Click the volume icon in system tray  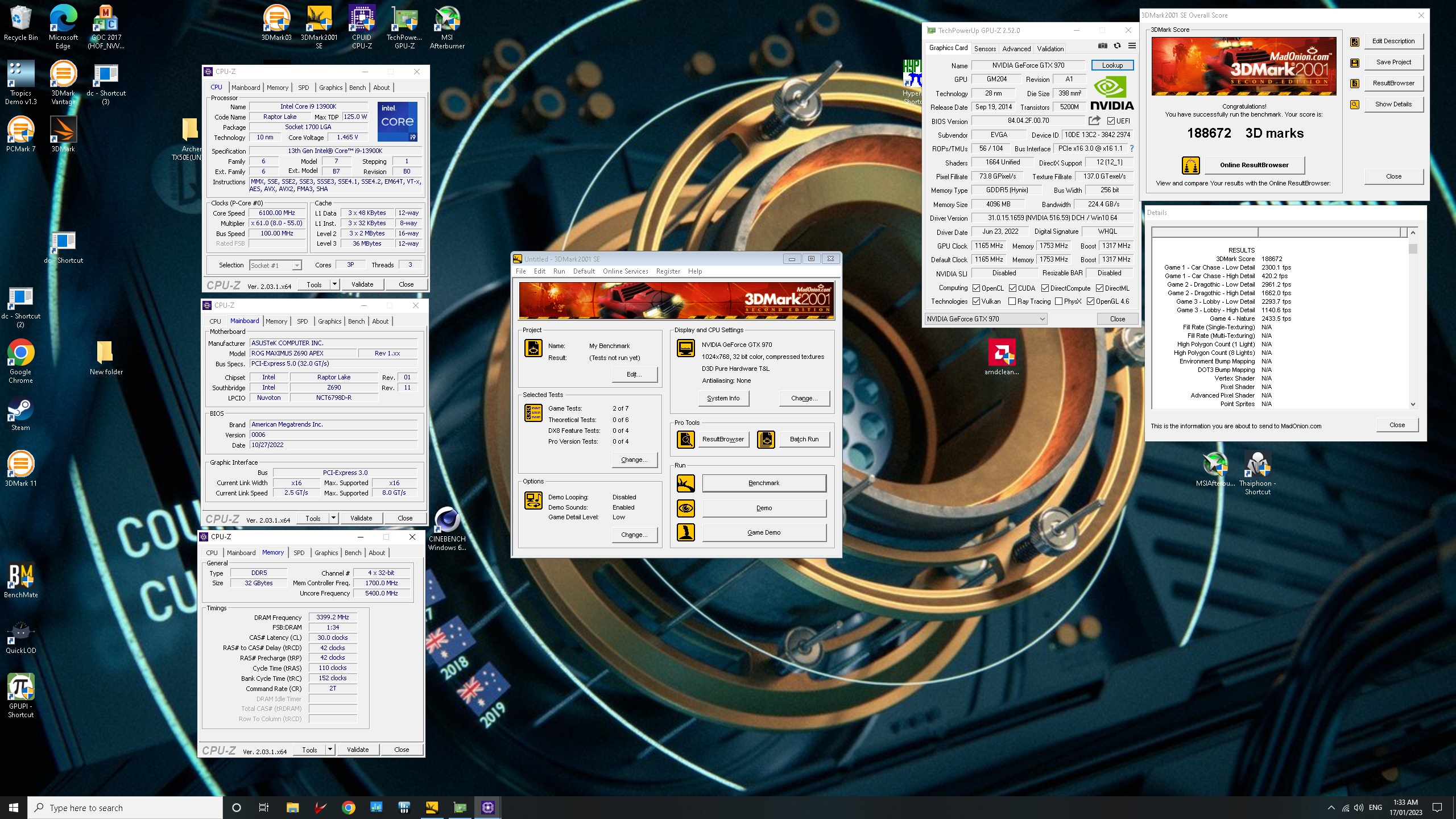pos(1359,808)
